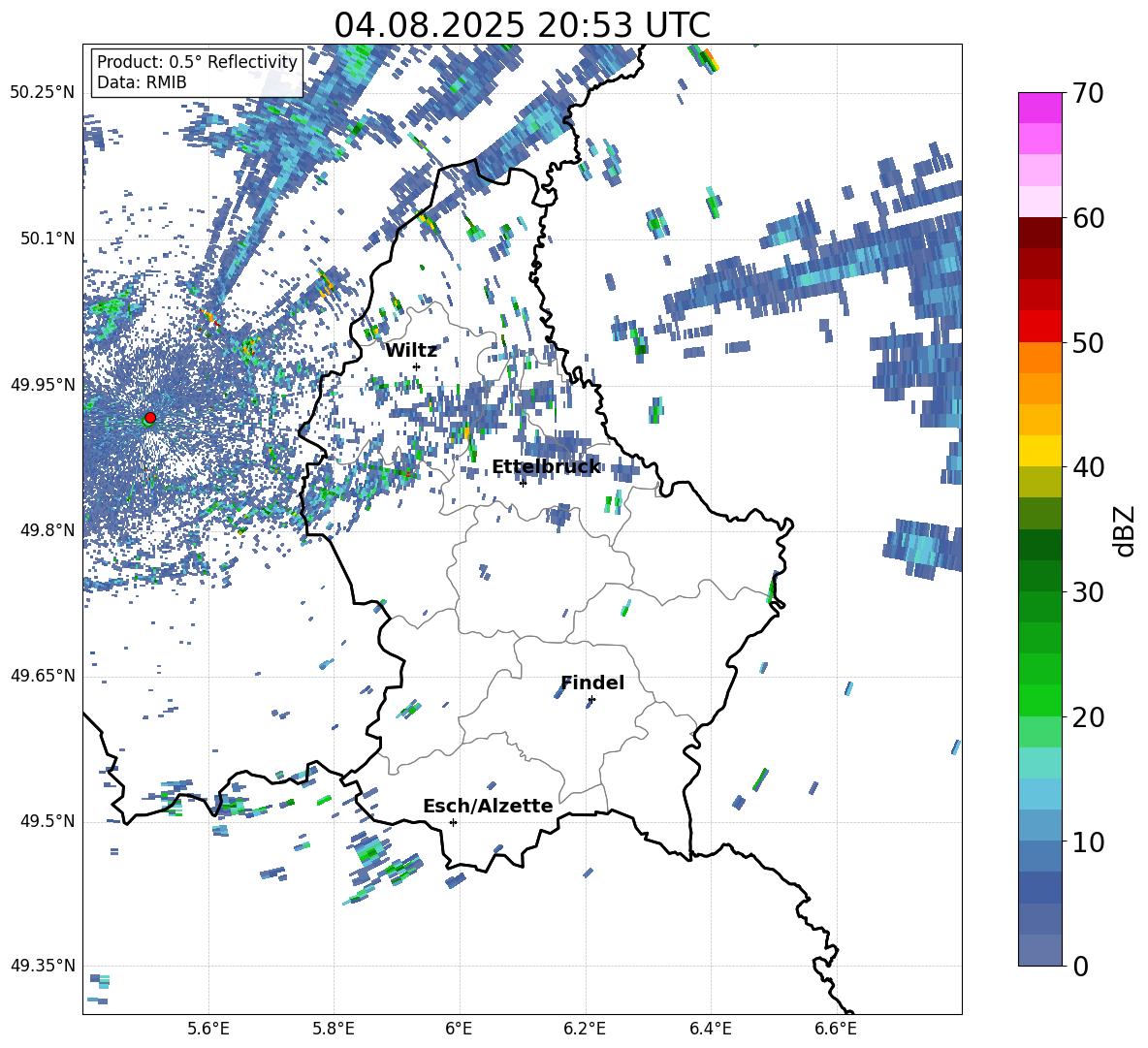
Task: Click the 50.1°N latitude label
Action: pyautogui.click(x=47, y=238)
